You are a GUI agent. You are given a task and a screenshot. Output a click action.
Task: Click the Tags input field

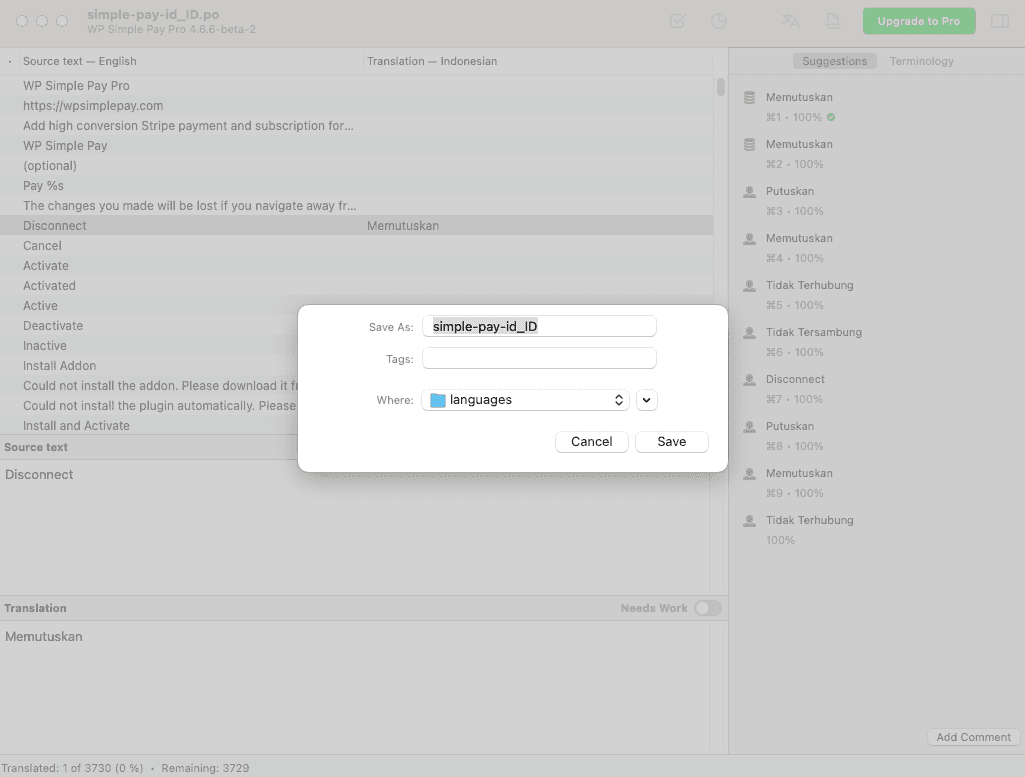tap(539, 358)
